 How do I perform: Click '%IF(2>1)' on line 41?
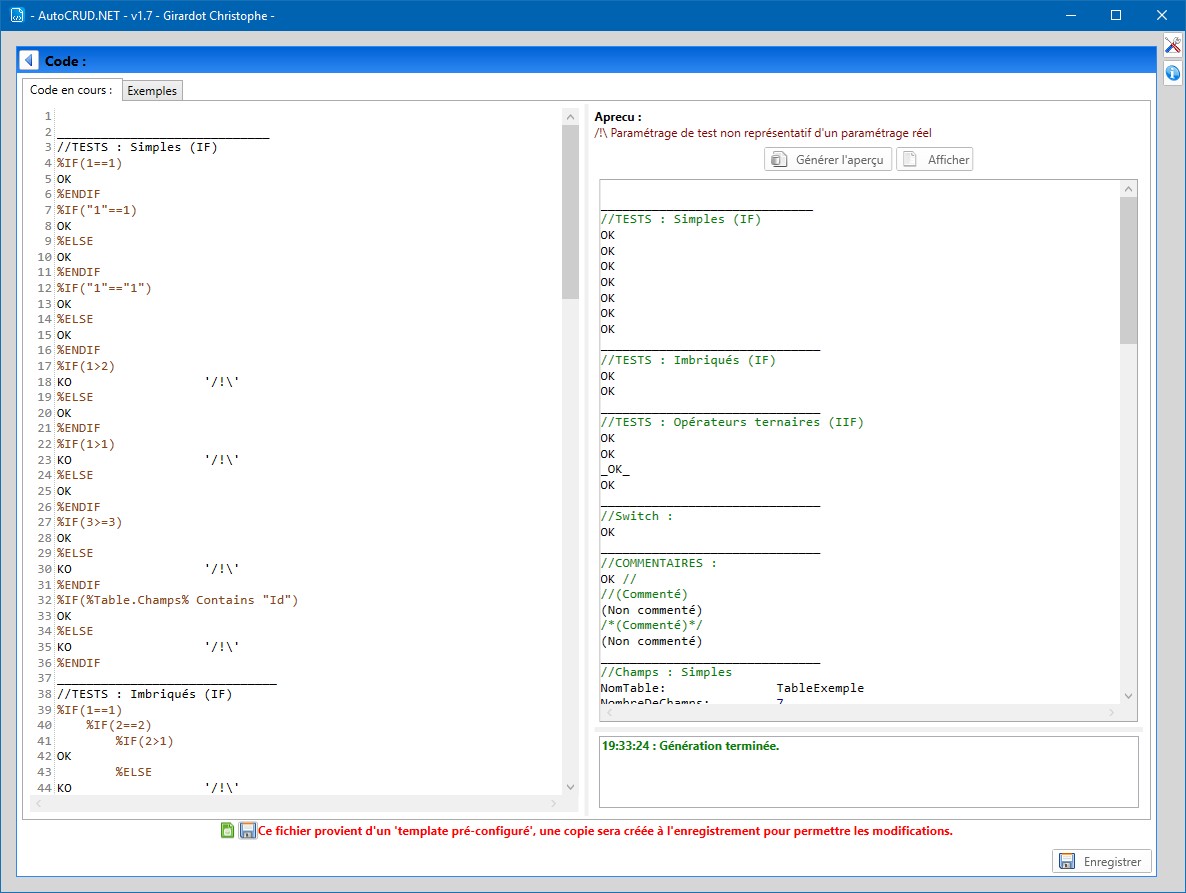tap(144, 741)
